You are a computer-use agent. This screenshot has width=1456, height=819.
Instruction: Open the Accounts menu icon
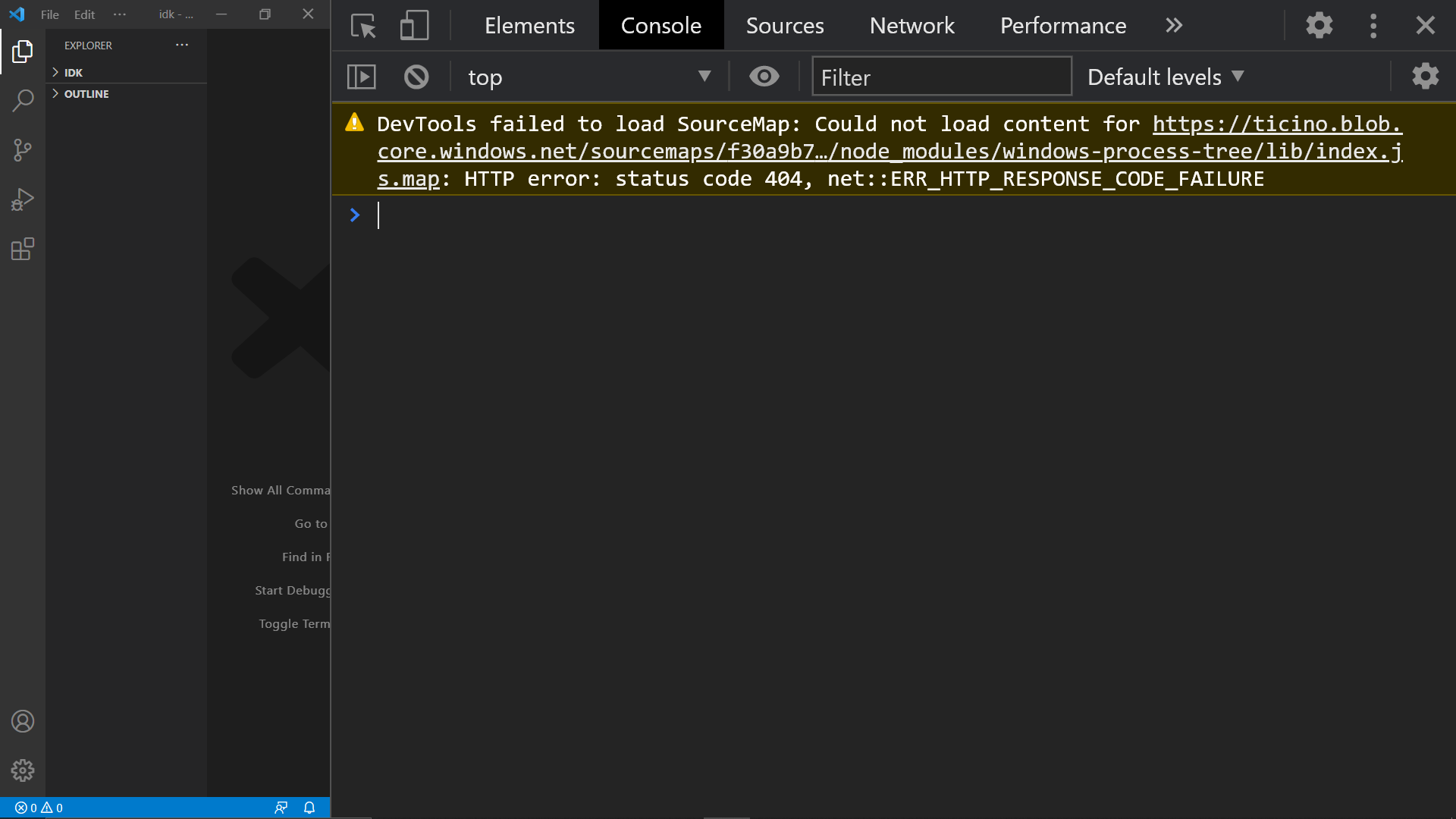point(23,721)
